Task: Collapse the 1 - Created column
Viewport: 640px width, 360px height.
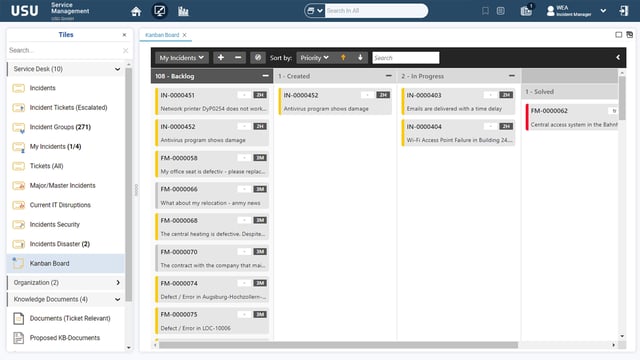Action: (389, 76)
